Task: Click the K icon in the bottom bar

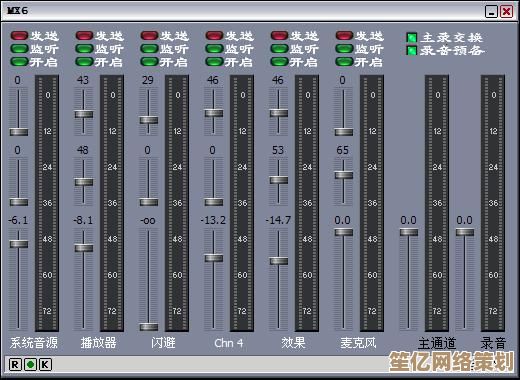Action: point(46,364)
